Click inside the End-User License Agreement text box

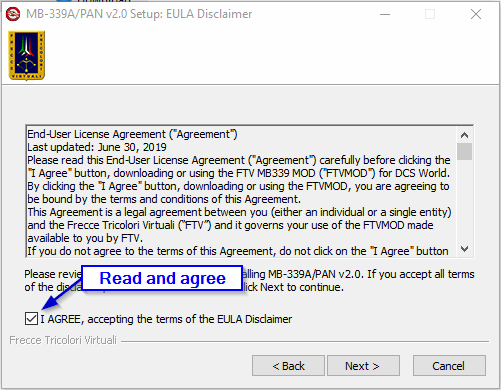[x=242, y=192]
